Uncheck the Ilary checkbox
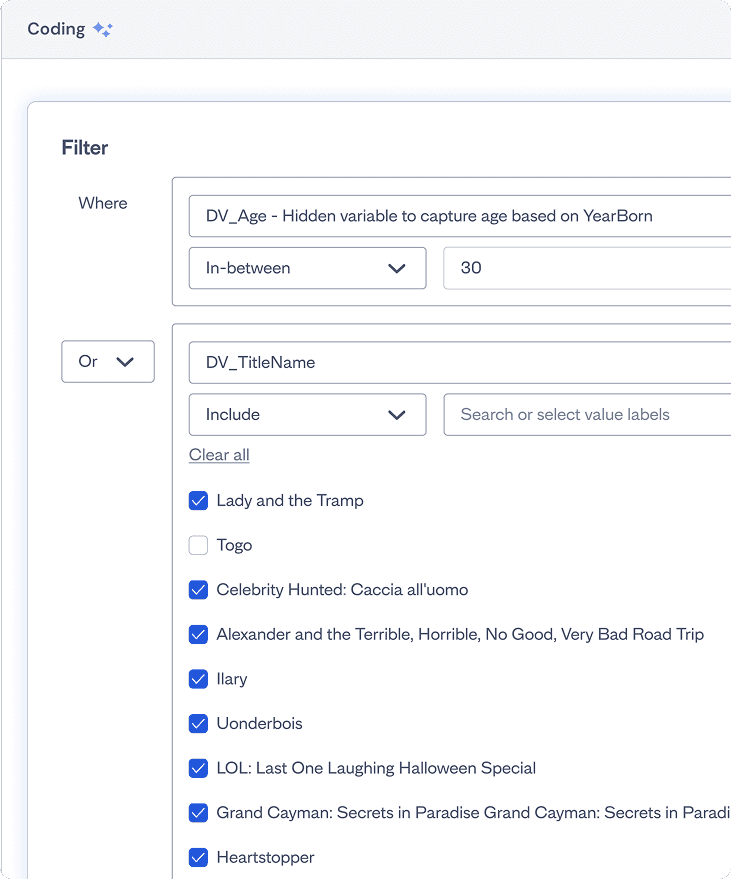The height and width of the screenshot is (879, 731). [198, 679]
